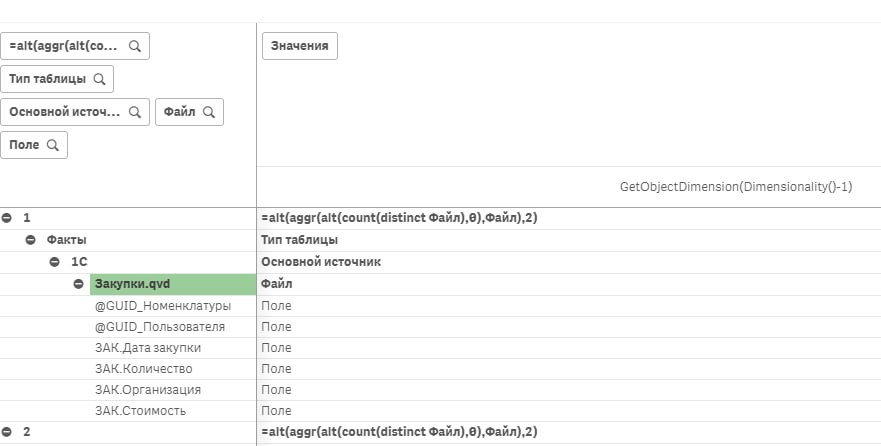Select ЗАК.Организация field row
Viewport: 881px width, 446px height.
[x=148, y=390]
